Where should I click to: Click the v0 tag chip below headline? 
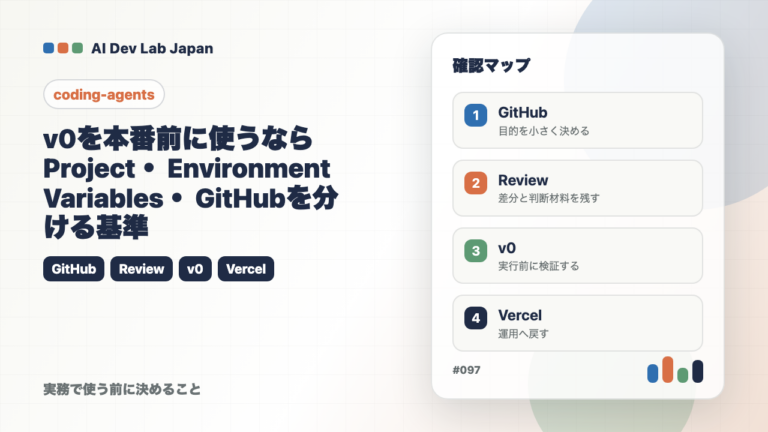point(195,269)
